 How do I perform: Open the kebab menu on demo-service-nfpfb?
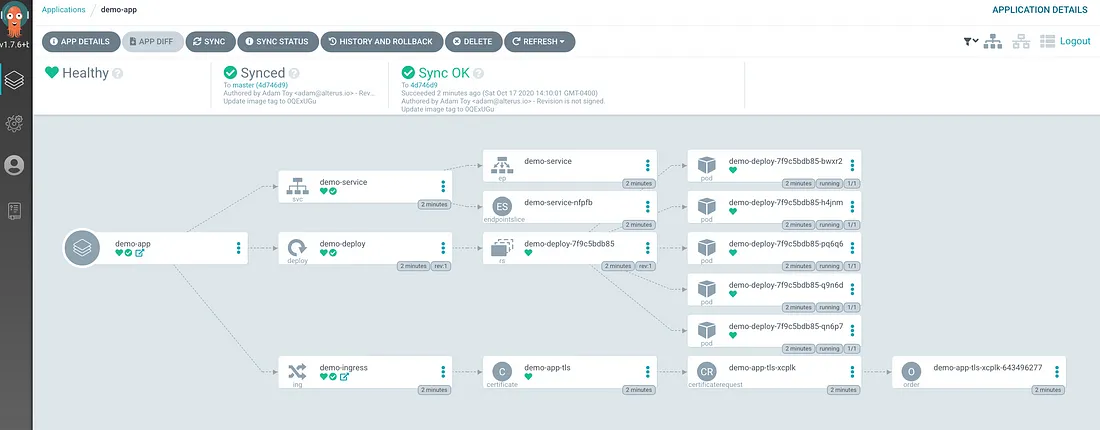point(648,206)
